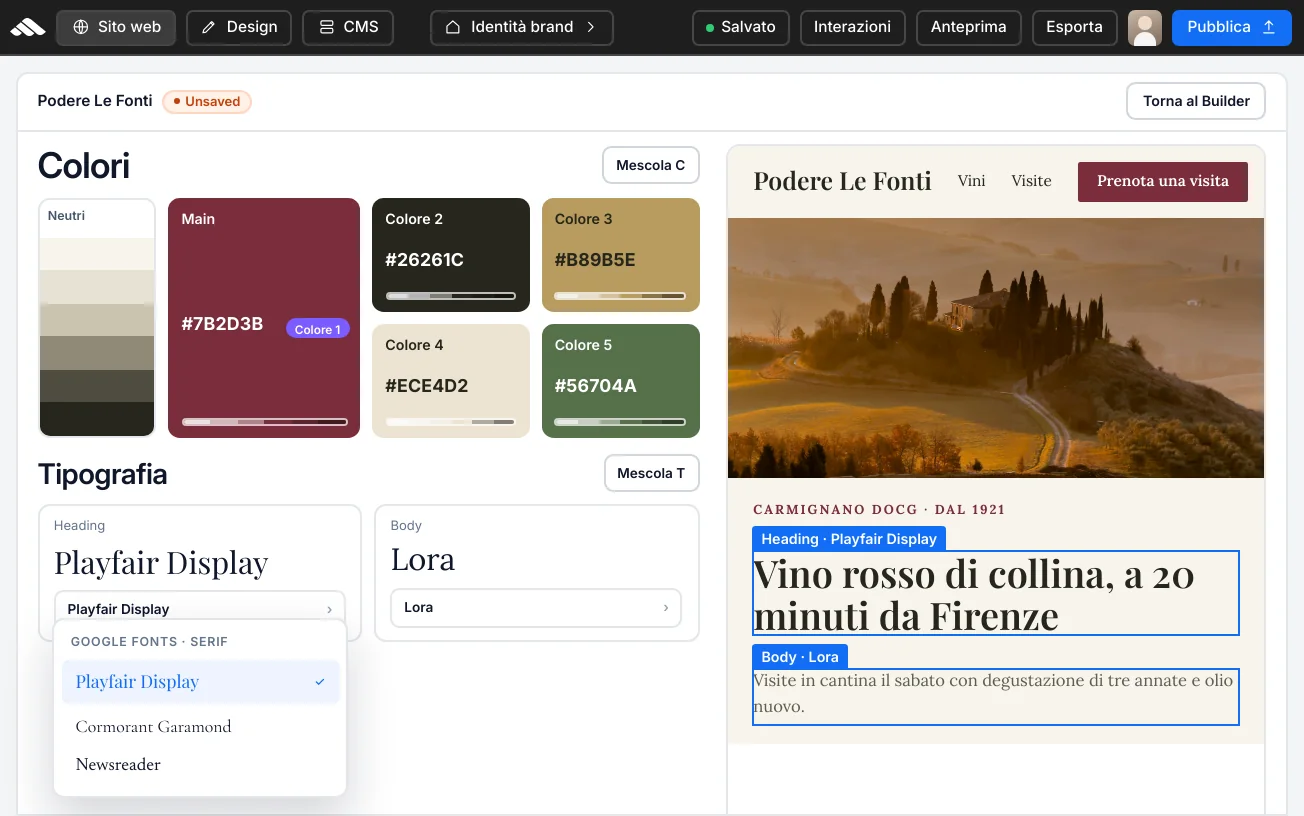Viewport: 1304px width, 816px height.
Task: Adjust the Colore 5 shade slider
Action: point(621,422)
